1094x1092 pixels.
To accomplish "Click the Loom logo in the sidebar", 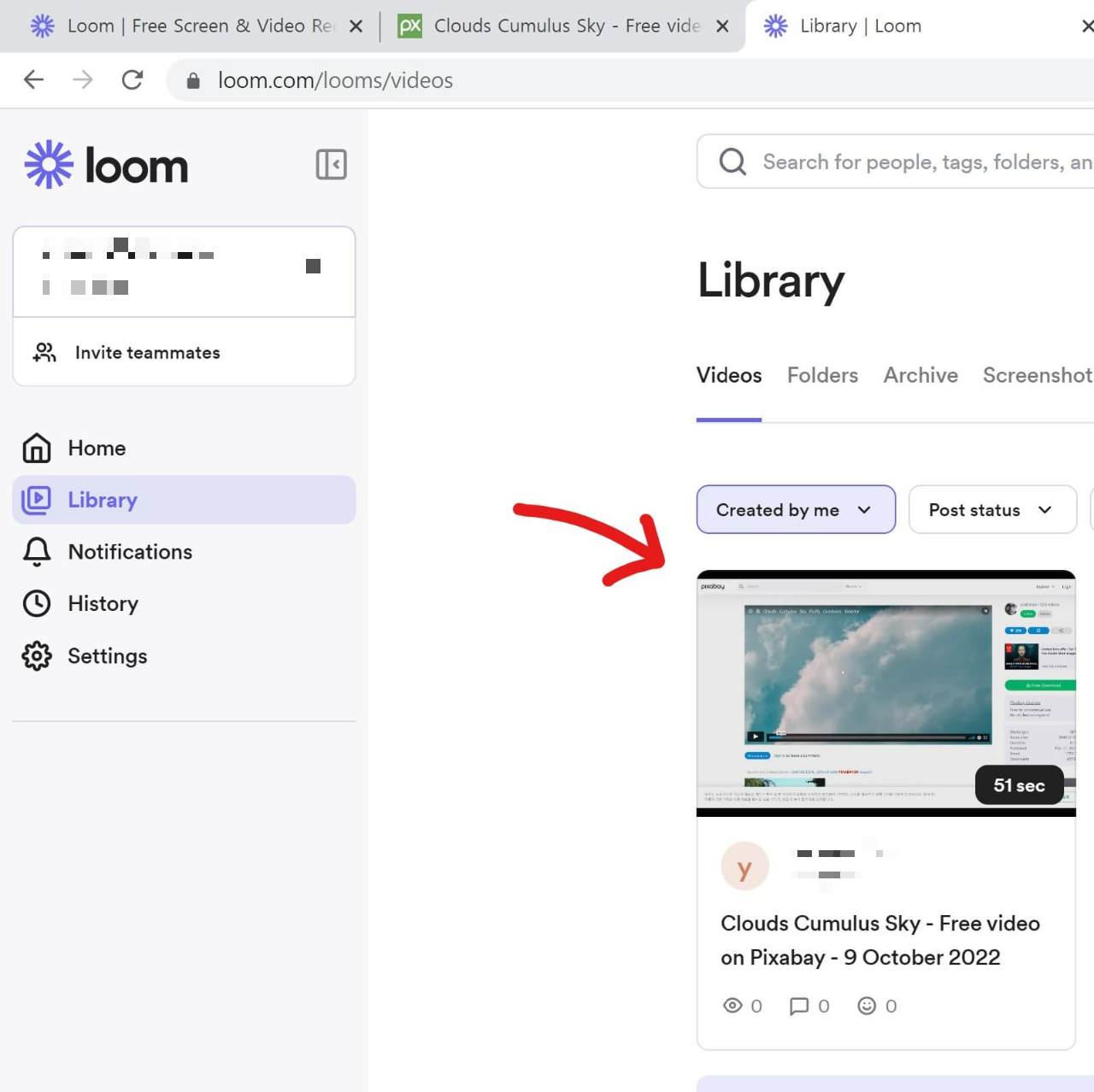I will [x=106, y=164].
